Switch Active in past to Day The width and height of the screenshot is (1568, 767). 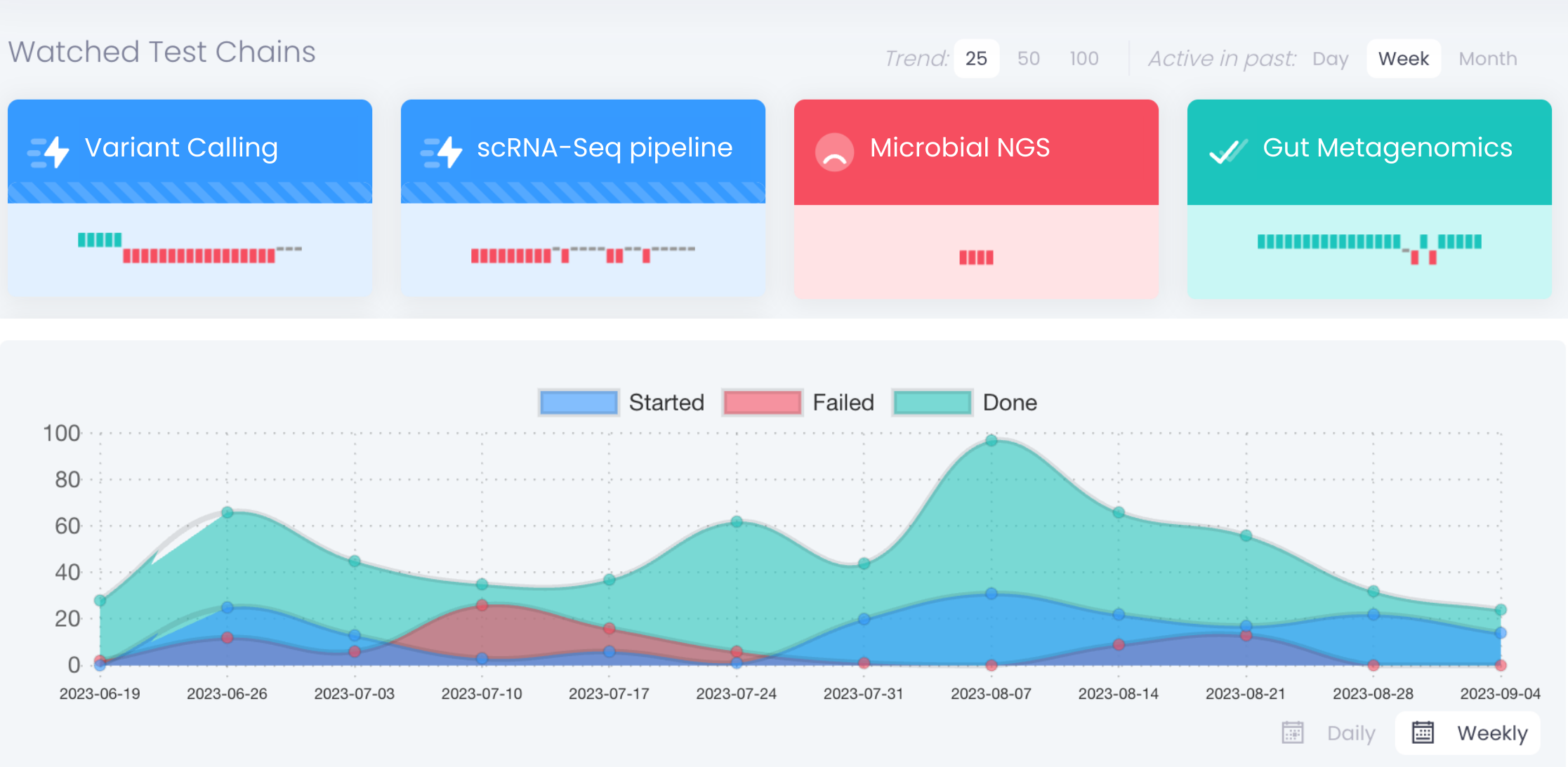click(1329, 58)
